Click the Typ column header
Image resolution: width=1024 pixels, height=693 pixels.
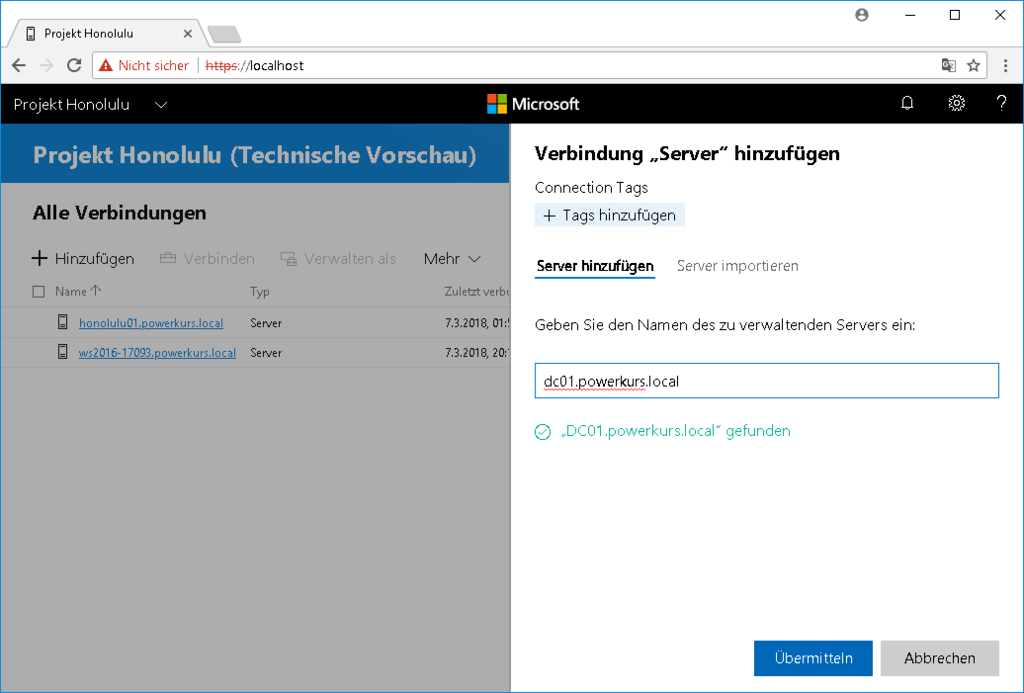pyautogui.click(x=259, y=291)
